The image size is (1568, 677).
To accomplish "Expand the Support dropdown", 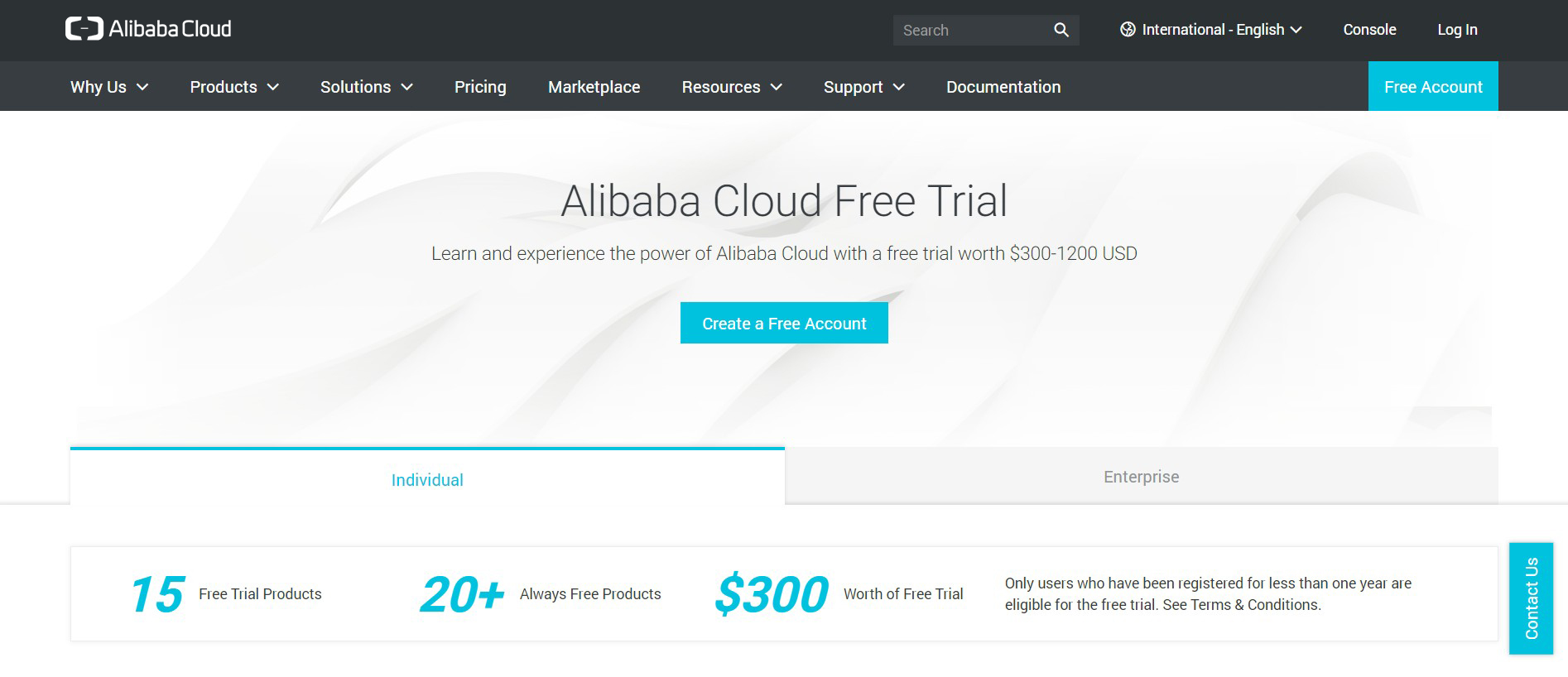I will tap(863, 87).
